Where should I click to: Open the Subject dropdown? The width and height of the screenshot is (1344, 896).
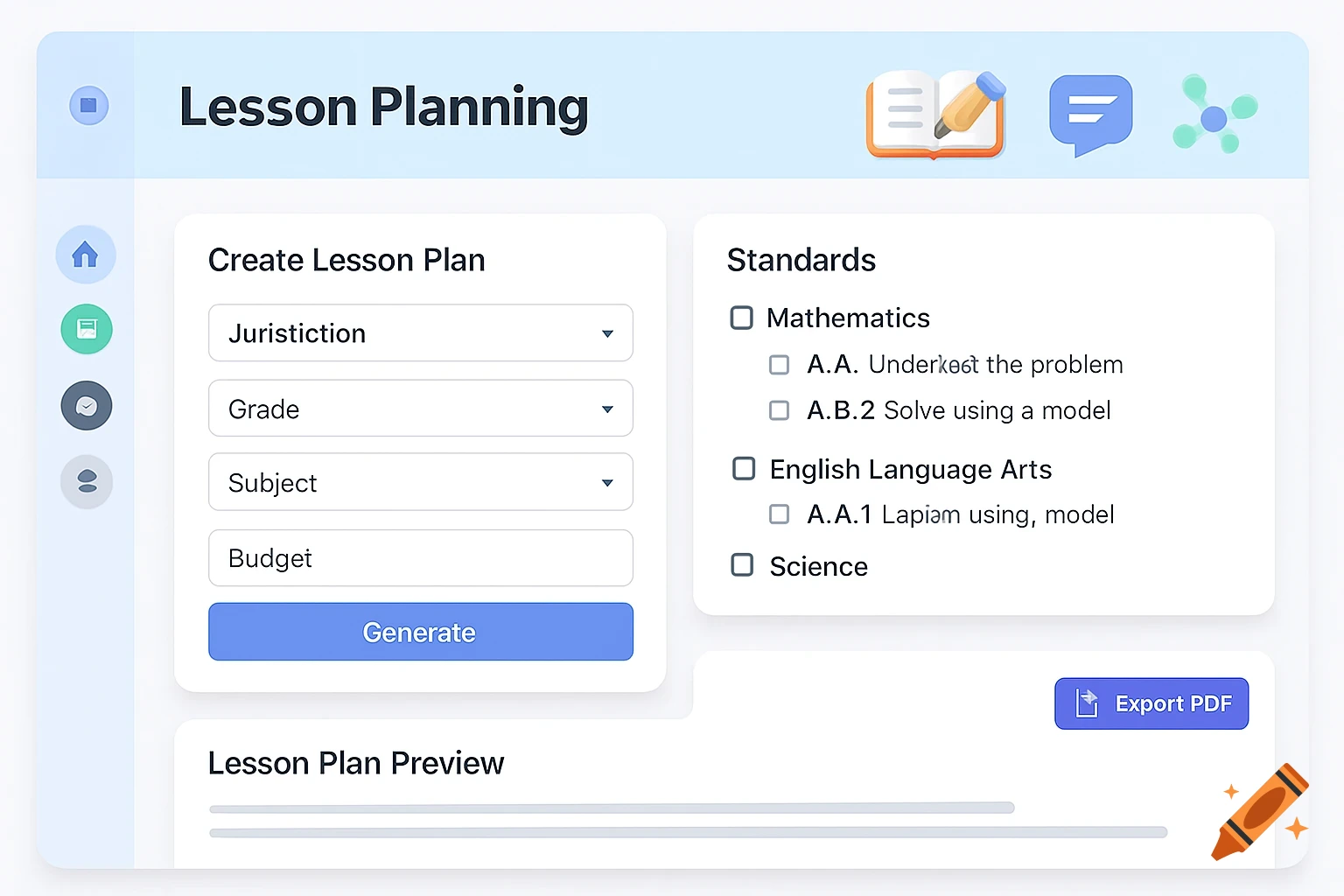click(x=420, y=482)
